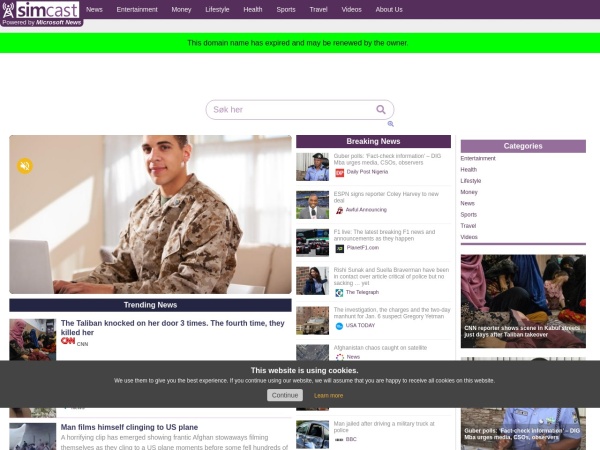Open the Sports menu item
The height and width of the screenshot is (450, 600).
pos(286,10)
